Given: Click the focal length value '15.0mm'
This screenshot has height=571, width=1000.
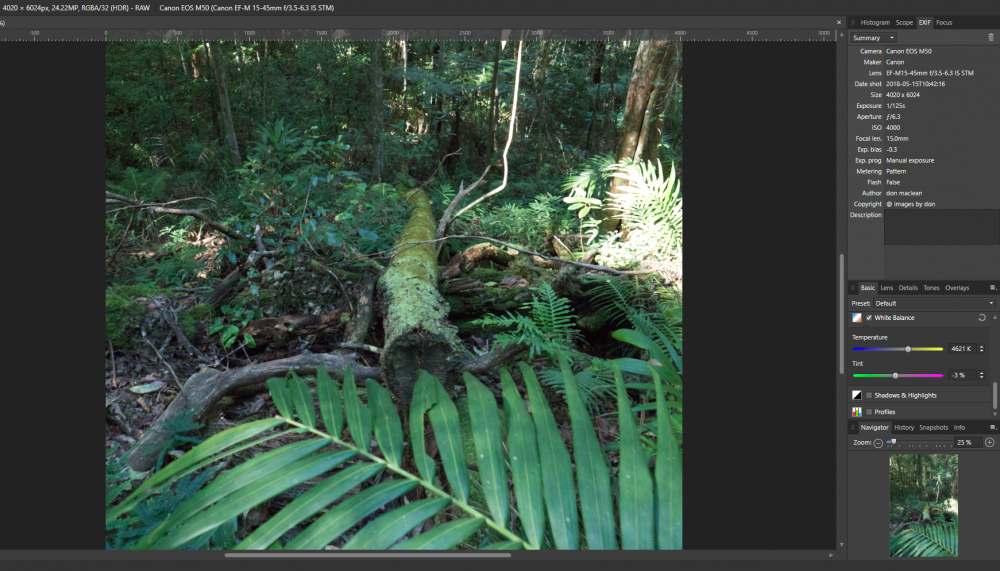Looking at the screenshot, I should pyautogui.click(x=897, y=138).
